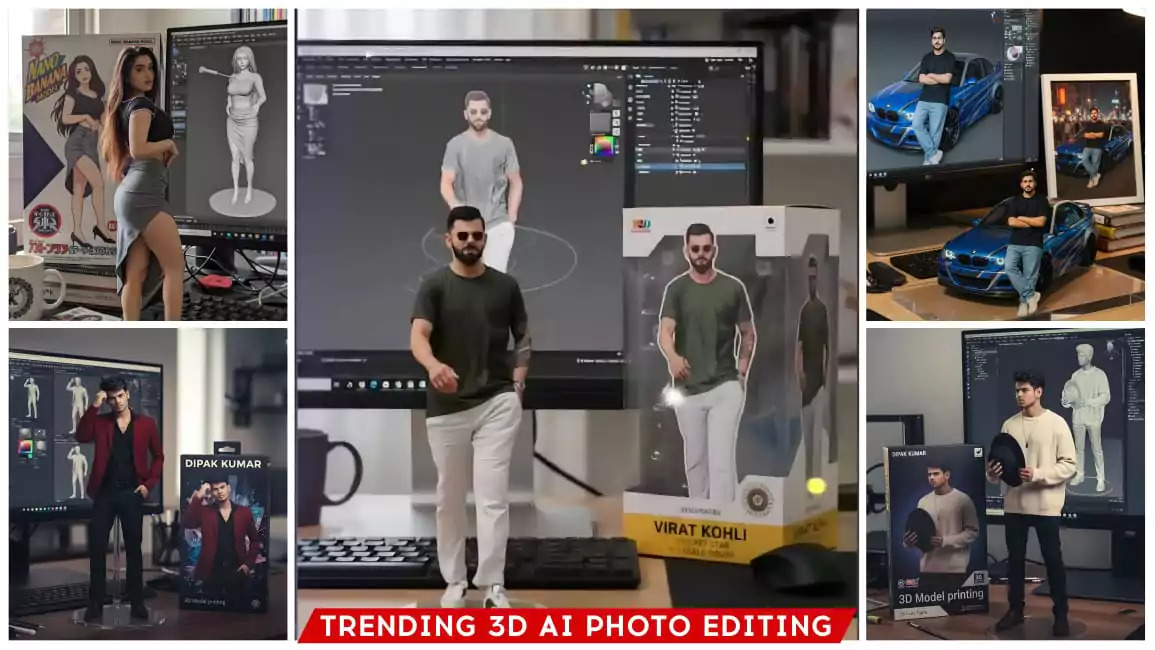
Task: Click the white sculpted figure on bottom-right monitor
Action: coord(1085,410)
